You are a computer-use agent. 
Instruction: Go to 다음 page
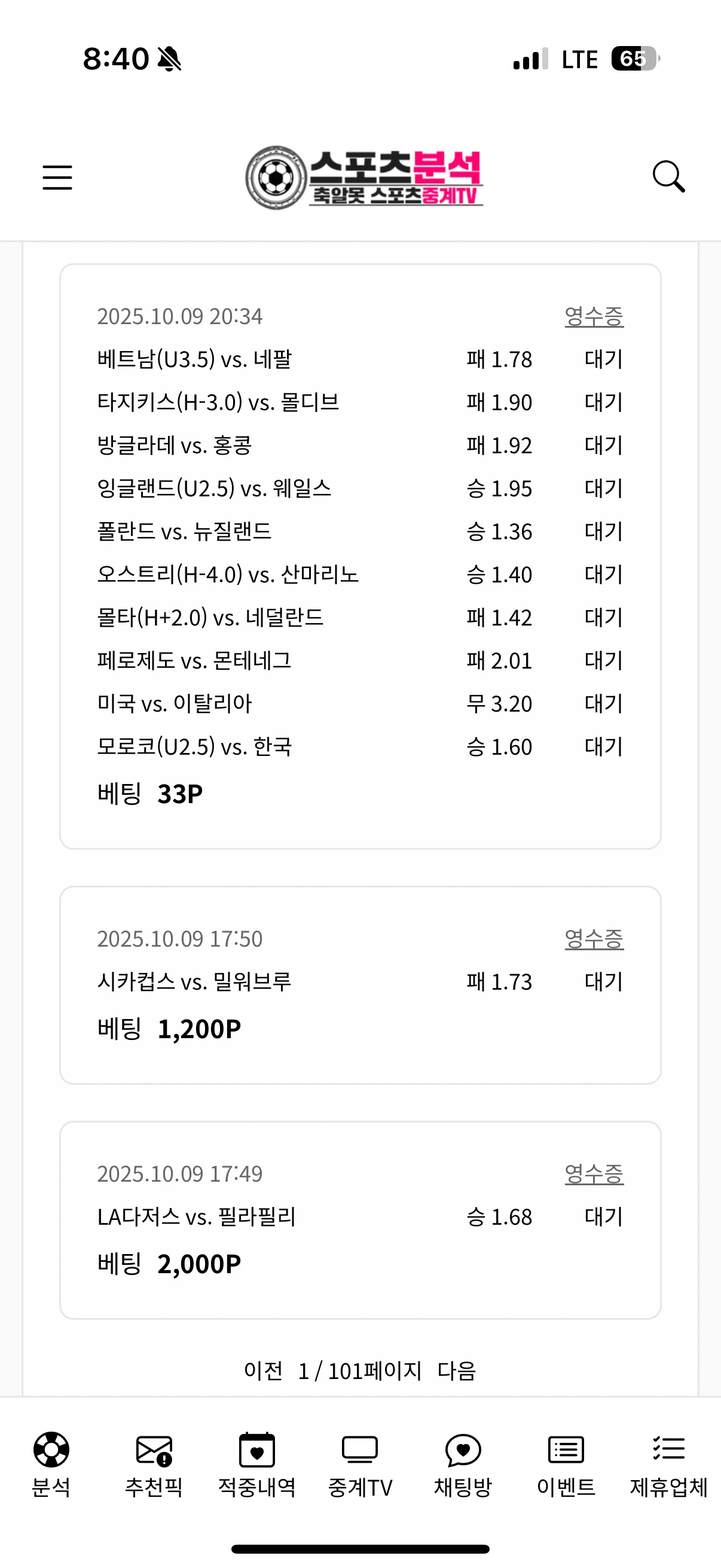point(456,1371)
